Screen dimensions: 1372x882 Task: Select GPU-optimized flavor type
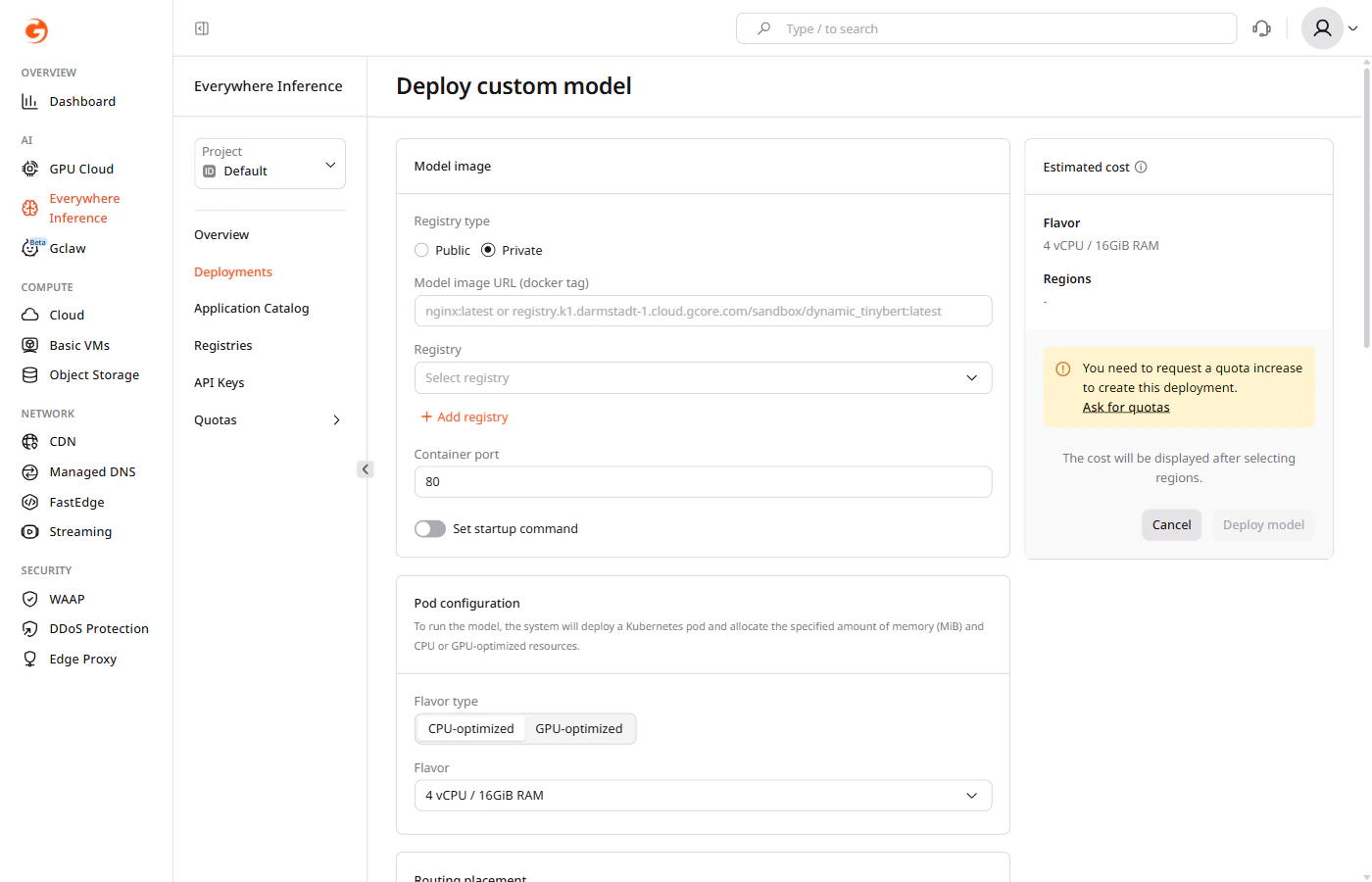click(x=579, y=728)
